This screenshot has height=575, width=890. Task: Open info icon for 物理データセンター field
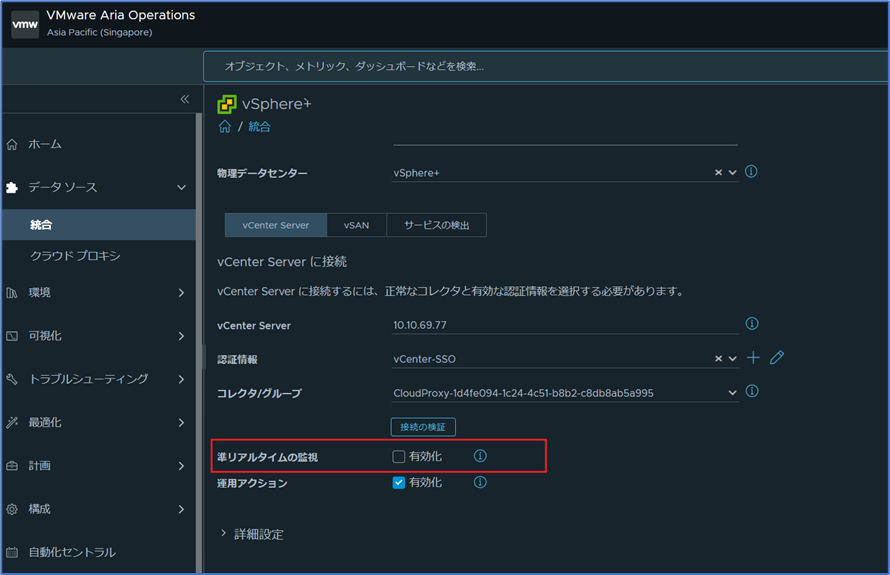751,171
